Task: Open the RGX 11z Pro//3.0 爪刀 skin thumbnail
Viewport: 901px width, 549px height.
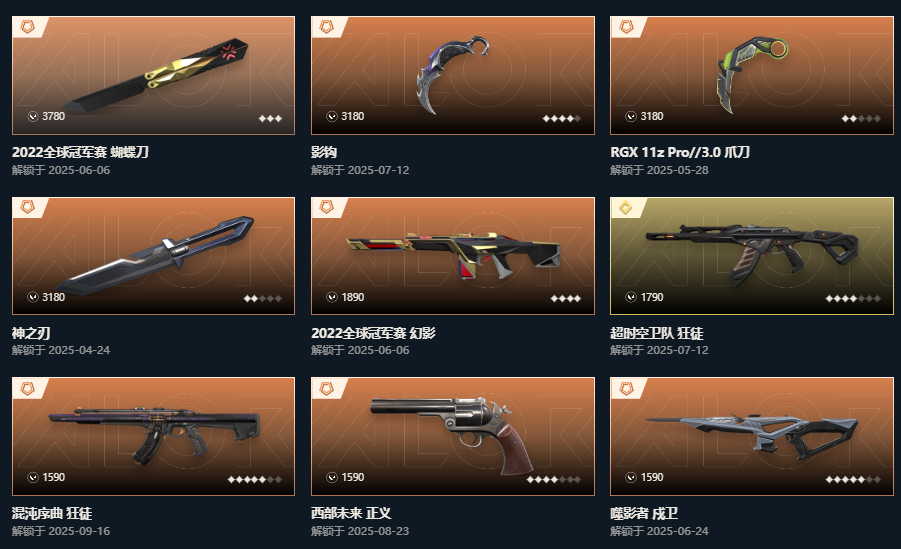Action: coord(752,75)
